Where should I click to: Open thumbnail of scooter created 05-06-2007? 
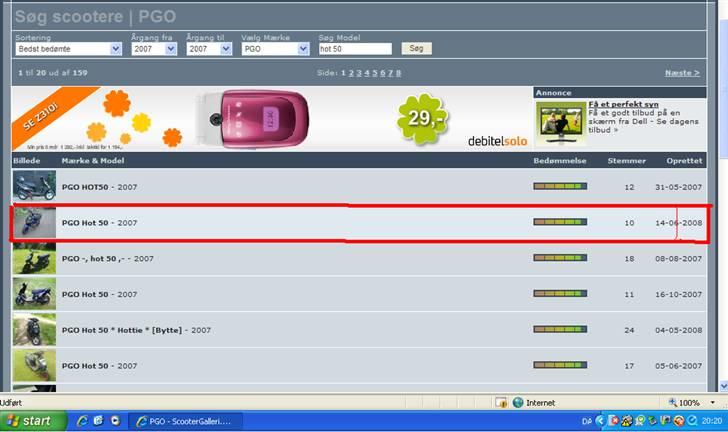click(x=34, y=366)
